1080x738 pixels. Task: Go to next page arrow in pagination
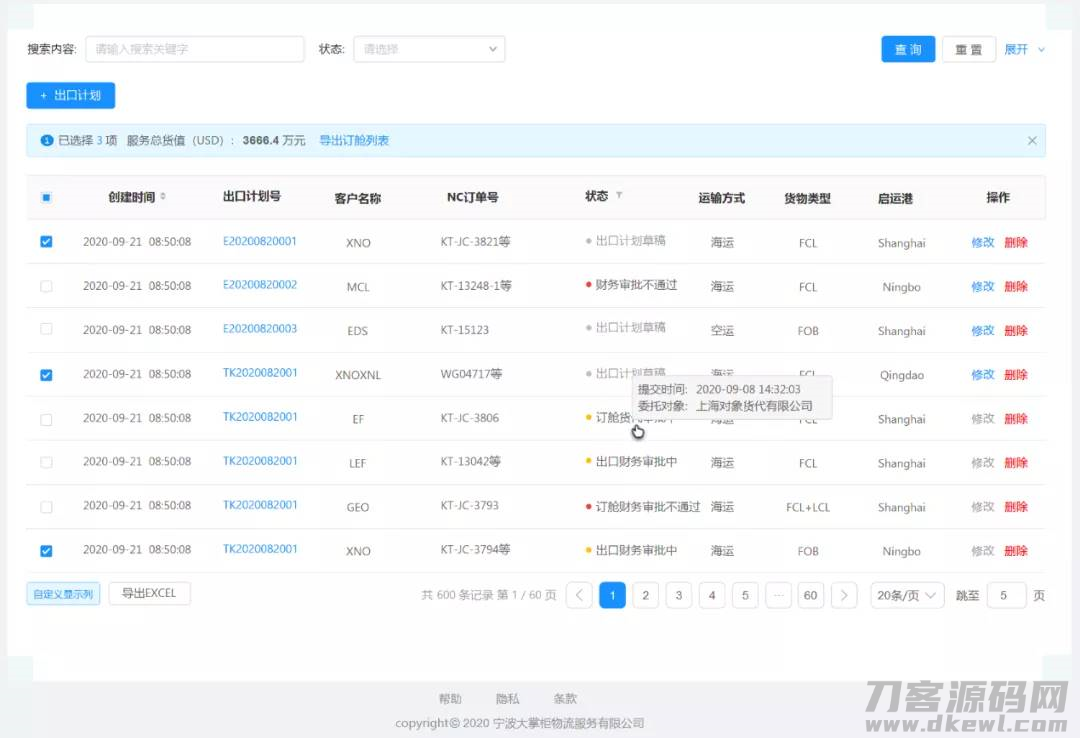click(x=844, y=595)
